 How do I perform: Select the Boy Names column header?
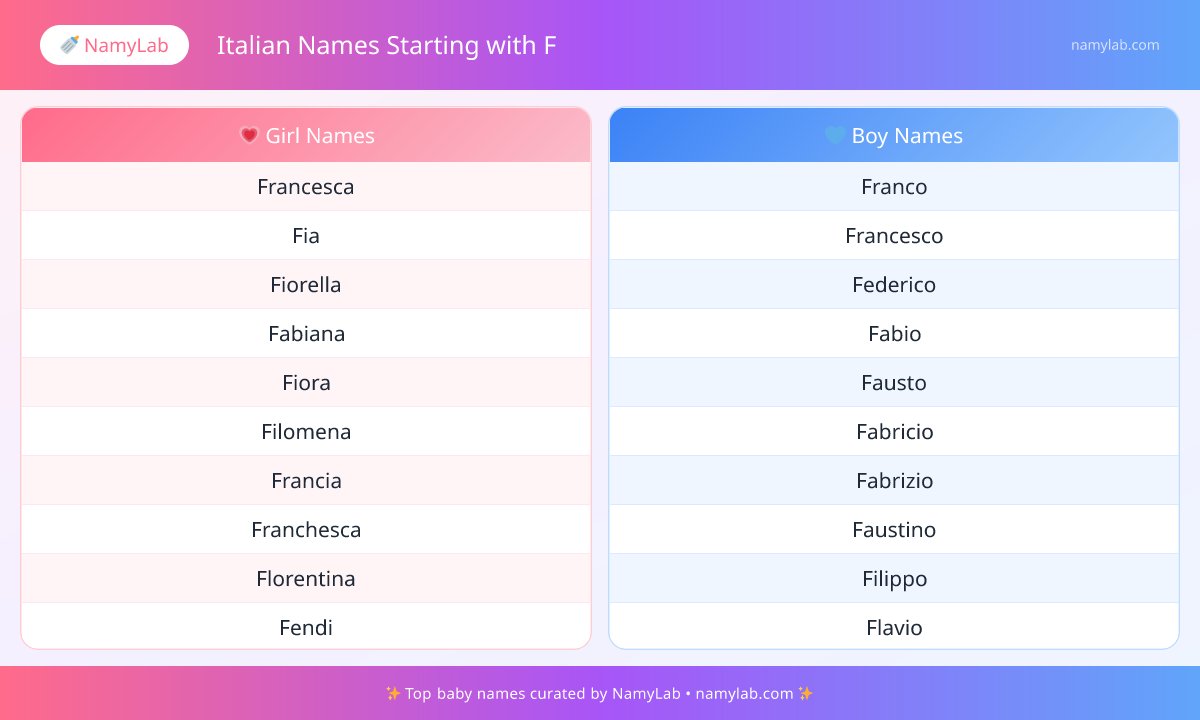pyautogui.click(x=894, y=135)
